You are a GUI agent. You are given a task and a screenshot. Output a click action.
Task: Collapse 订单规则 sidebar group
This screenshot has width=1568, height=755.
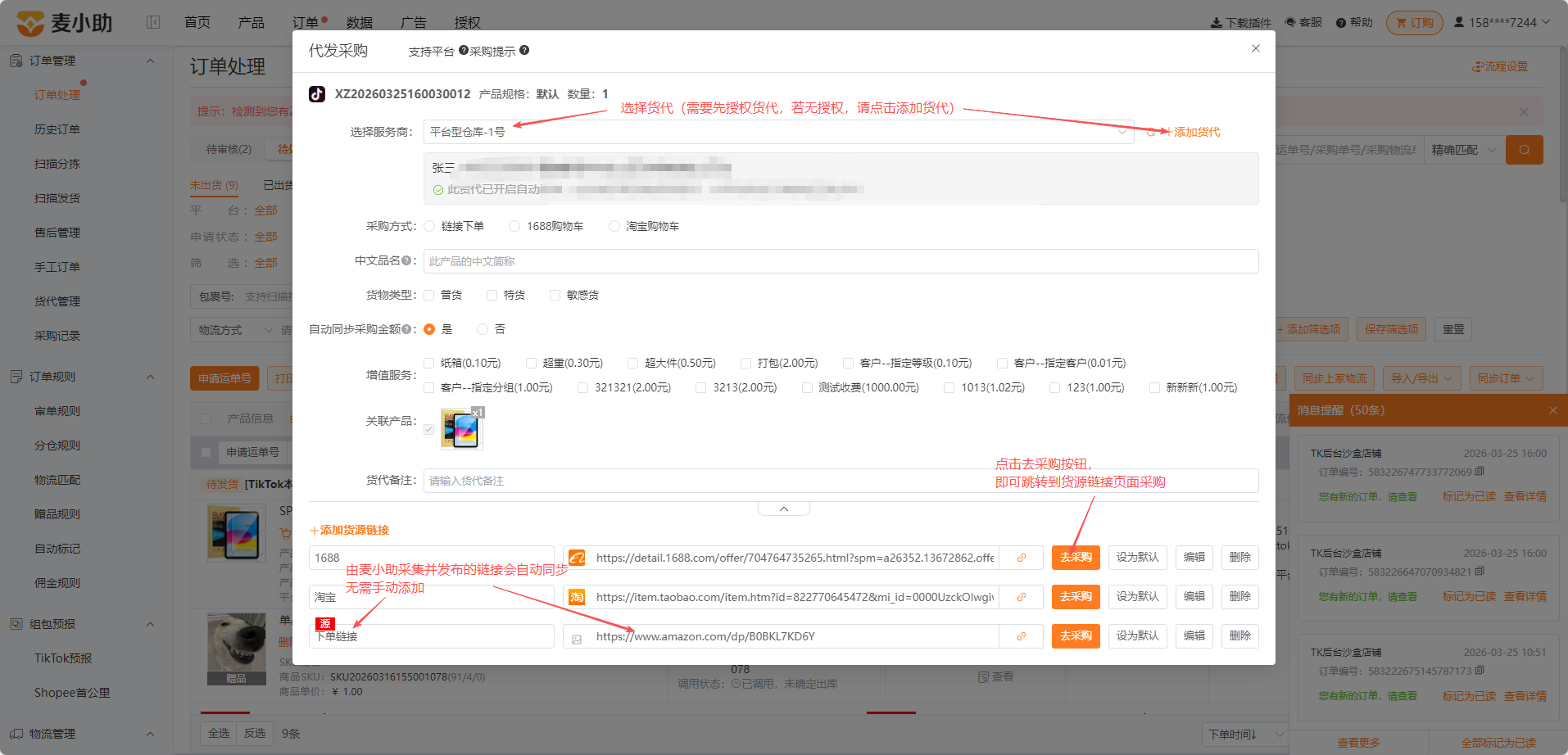click(x=150, y=377)
